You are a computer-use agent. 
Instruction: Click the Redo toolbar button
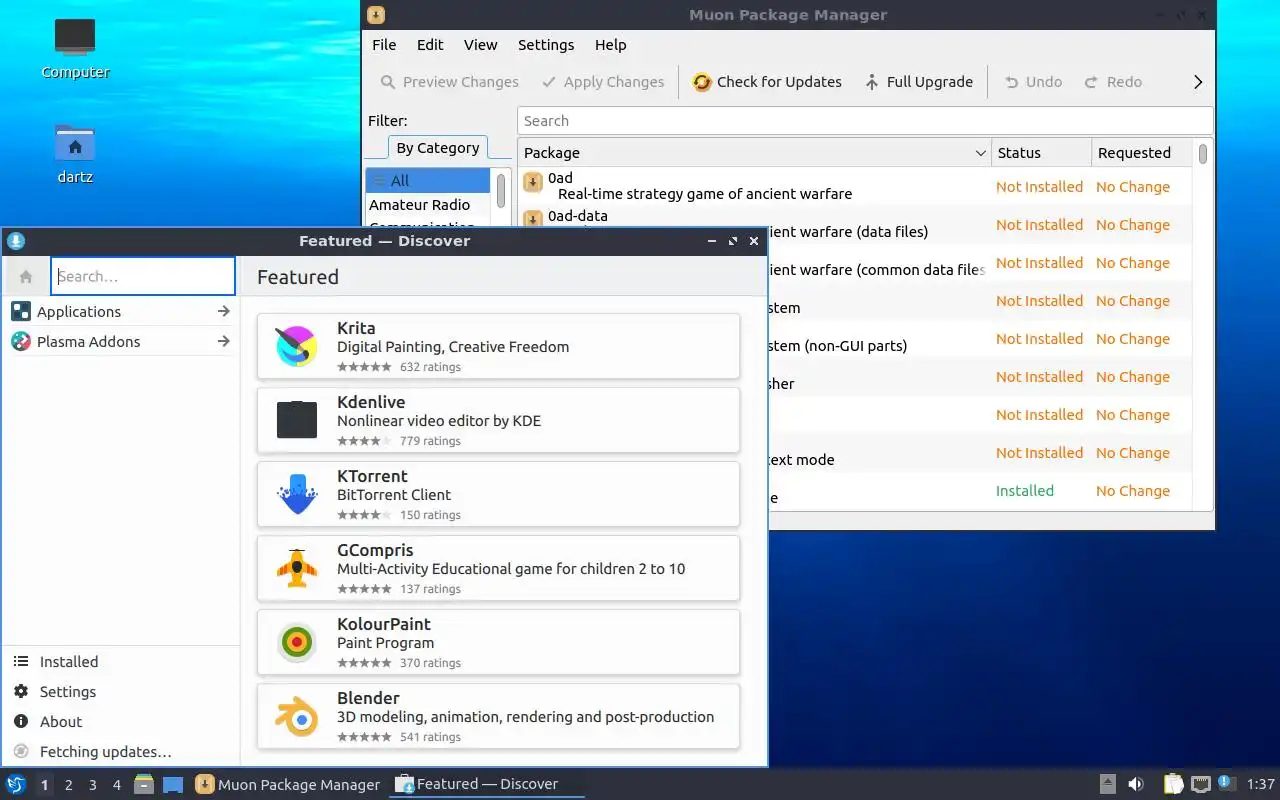click(1113, 82)
